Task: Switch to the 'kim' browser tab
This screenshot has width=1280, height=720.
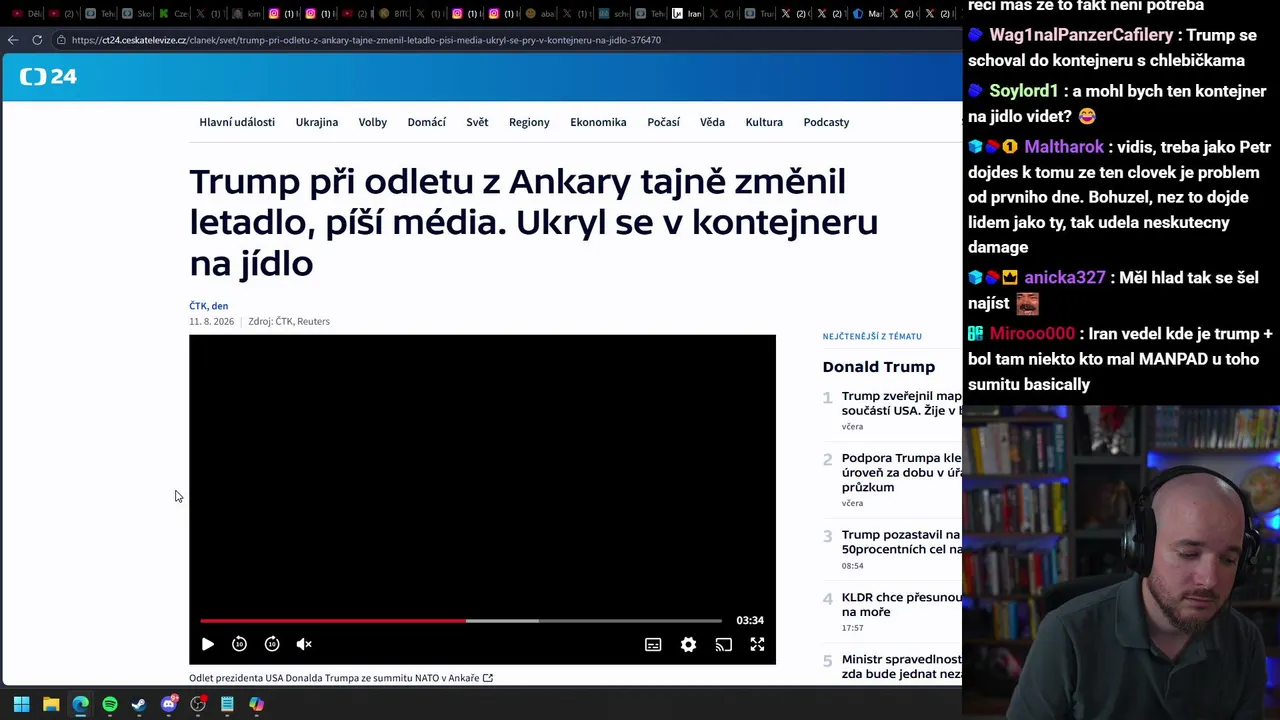Action: pyautogui.click(x=248, y=14)
